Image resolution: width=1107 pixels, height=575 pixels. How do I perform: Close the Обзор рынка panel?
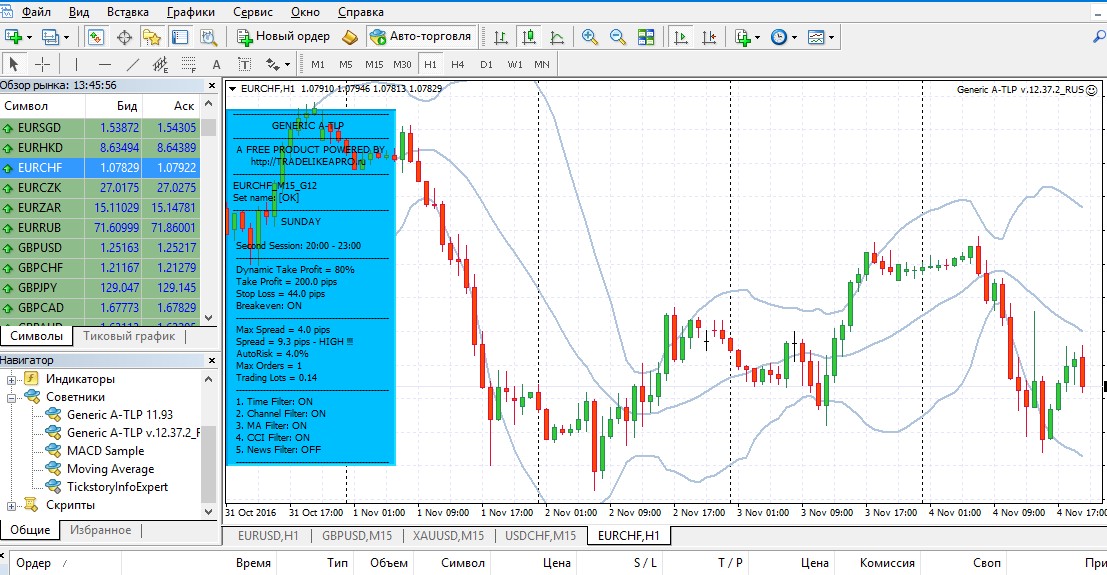[211, 85]
